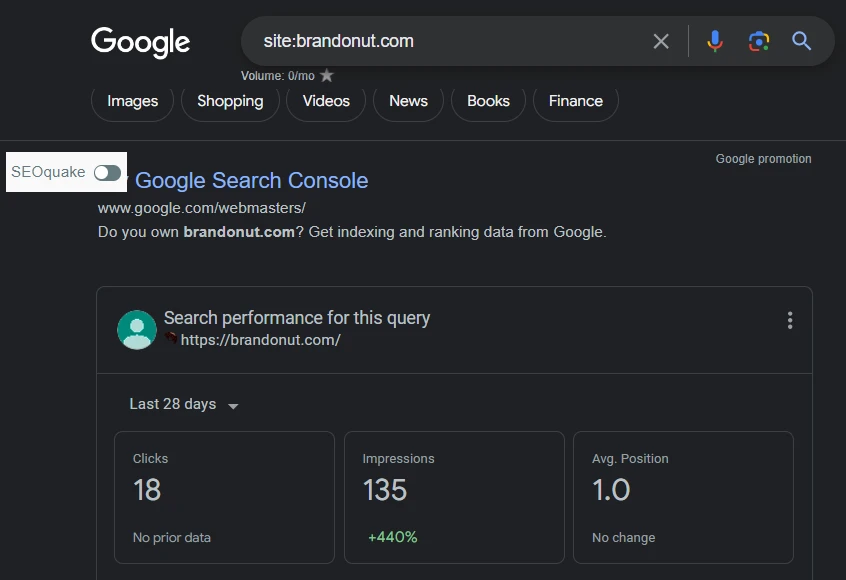Open the Last 28 days dropdown
This screenshot has height=580, width=846.
(x=181, y=404)
